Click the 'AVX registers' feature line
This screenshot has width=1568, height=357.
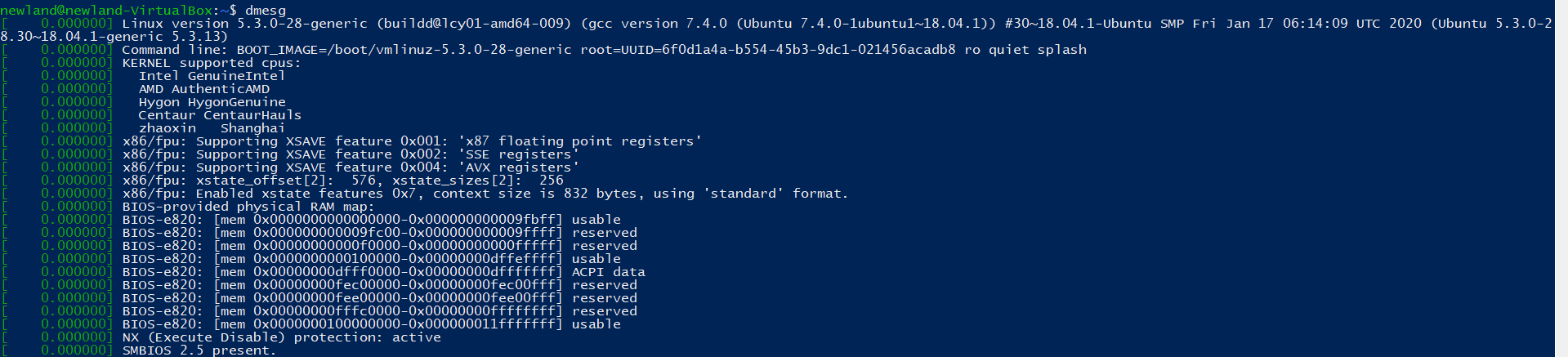[x=350, y=167]
